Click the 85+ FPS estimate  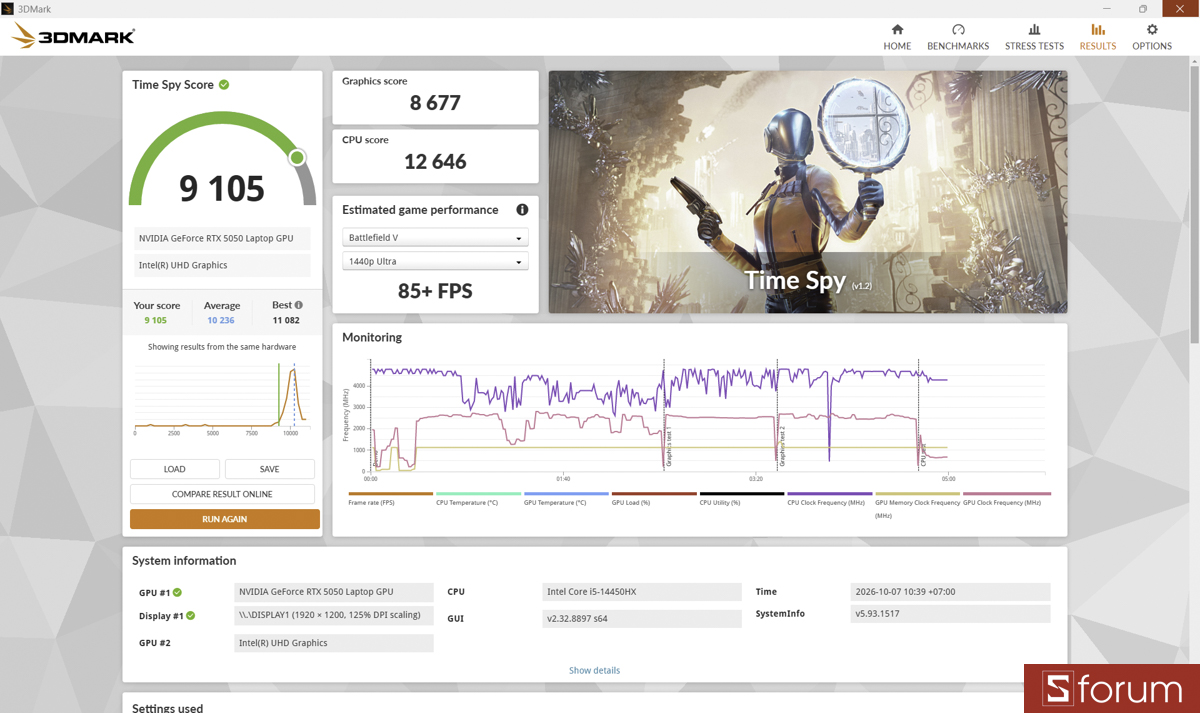[x=435, y=291]
